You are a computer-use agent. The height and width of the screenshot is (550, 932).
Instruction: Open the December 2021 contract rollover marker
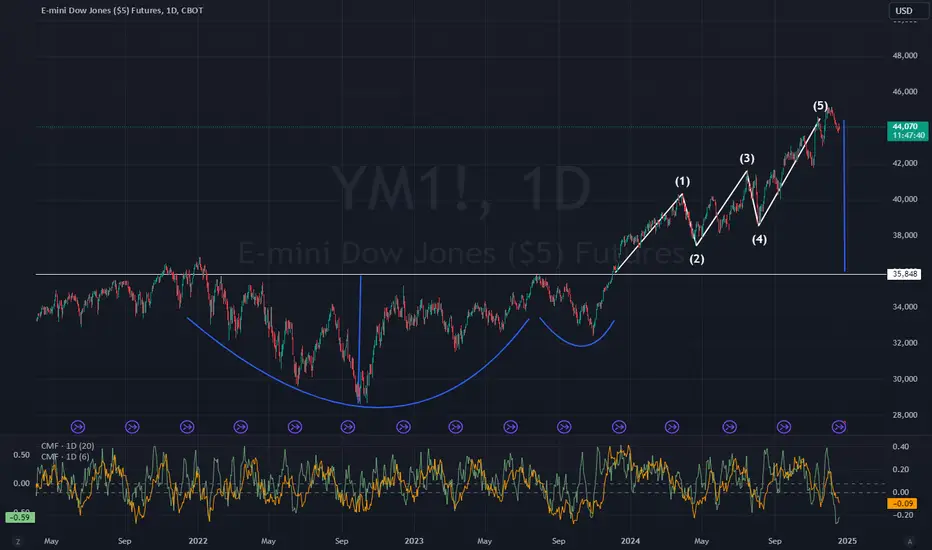(187, 426)
